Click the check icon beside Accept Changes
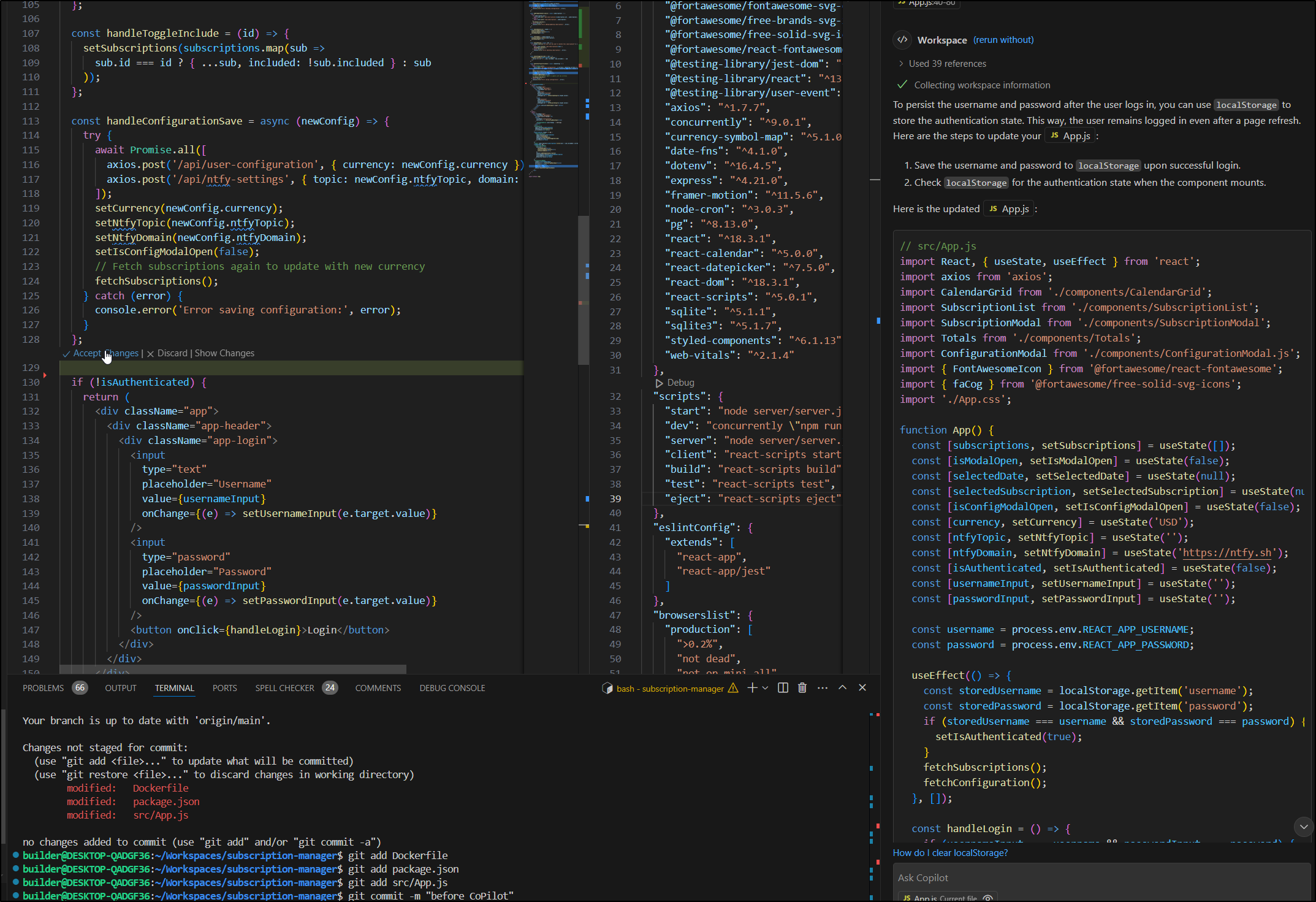This screenshot has width=1316, height=902. point(66,354)
